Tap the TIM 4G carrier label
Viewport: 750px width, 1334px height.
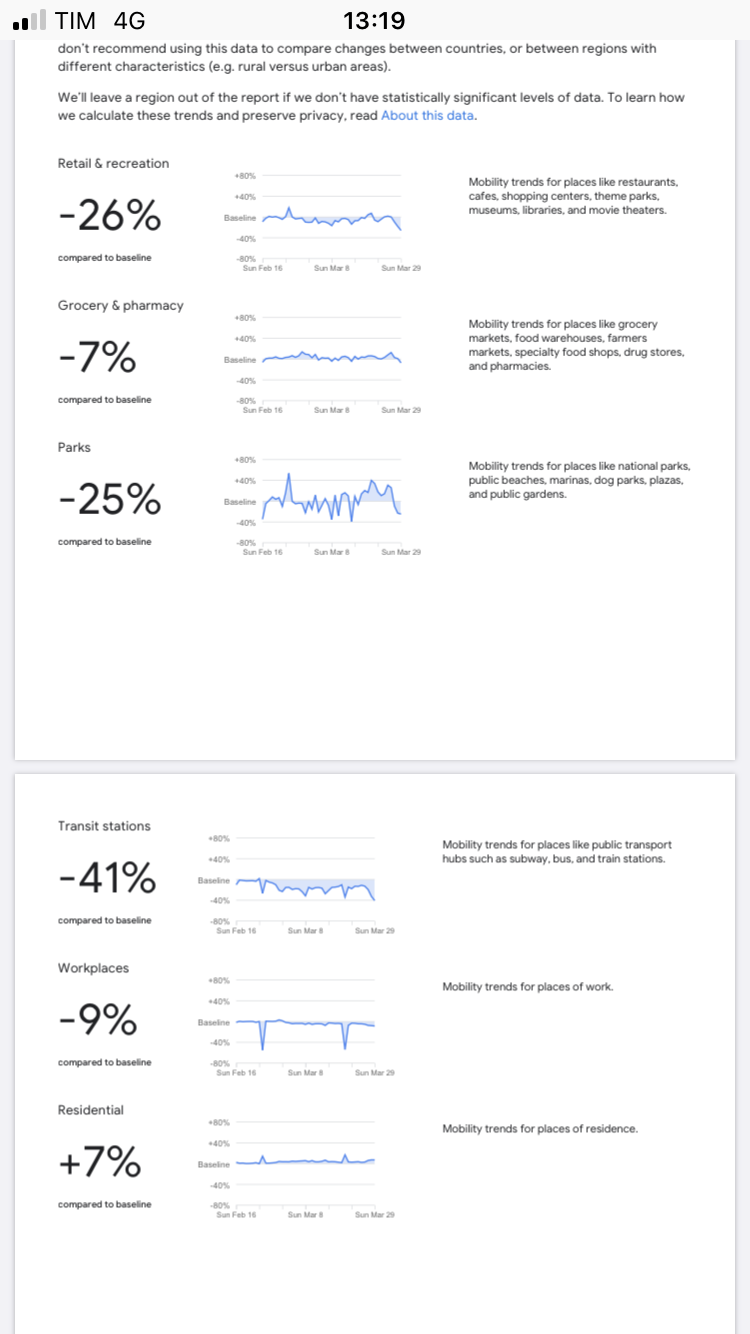pos(101,21)
